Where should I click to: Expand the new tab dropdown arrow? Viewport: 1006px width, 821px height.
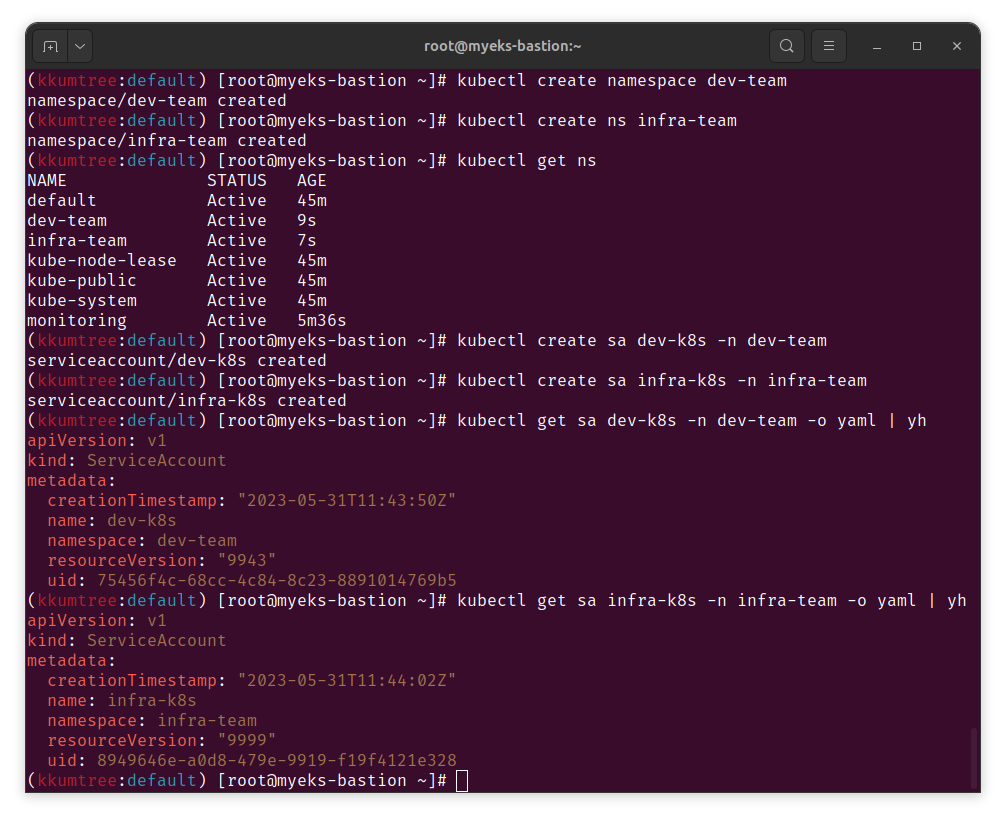(80, 46)
